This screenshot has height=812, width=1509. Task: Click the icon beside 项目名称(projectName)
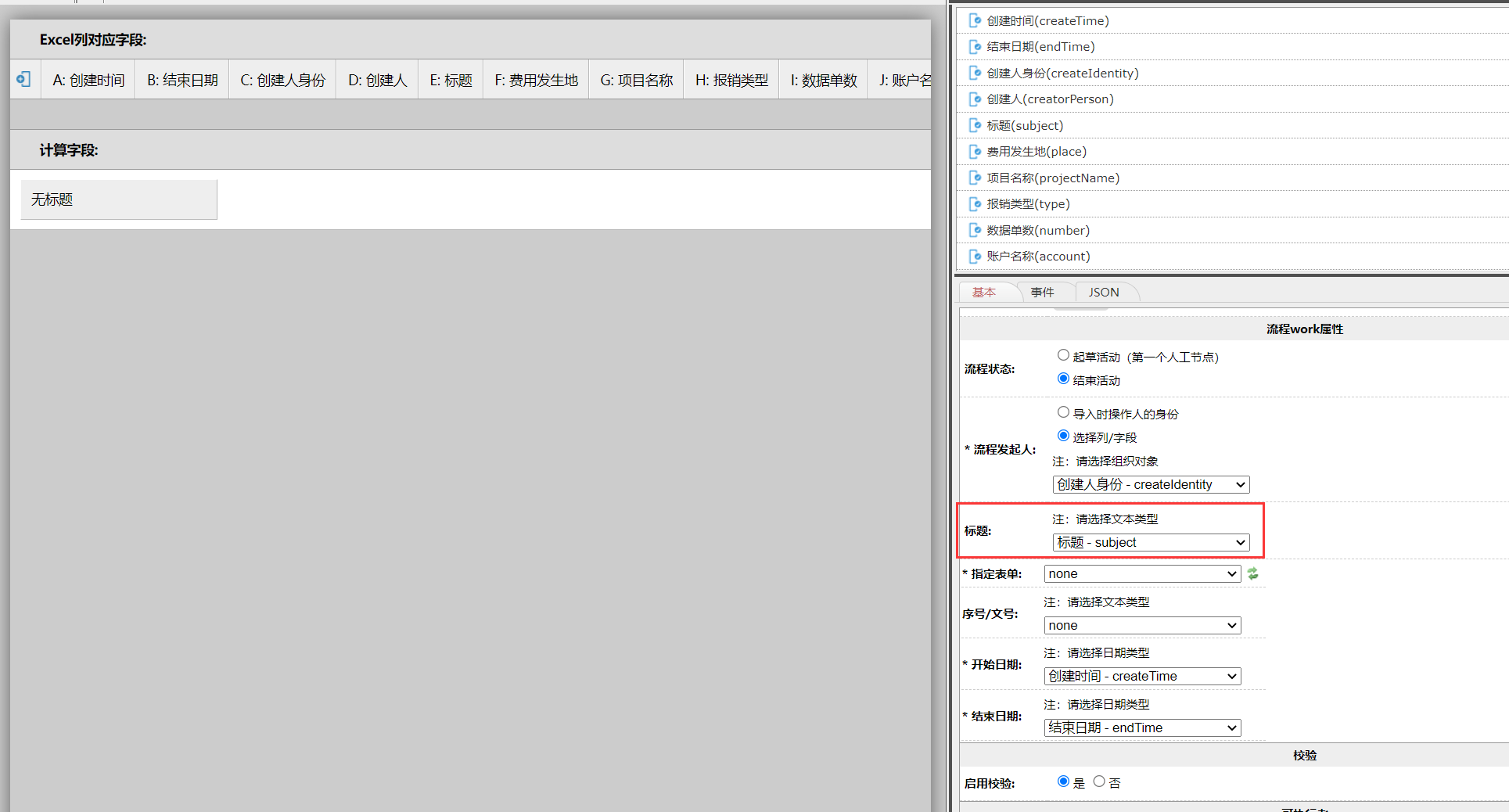975,178
